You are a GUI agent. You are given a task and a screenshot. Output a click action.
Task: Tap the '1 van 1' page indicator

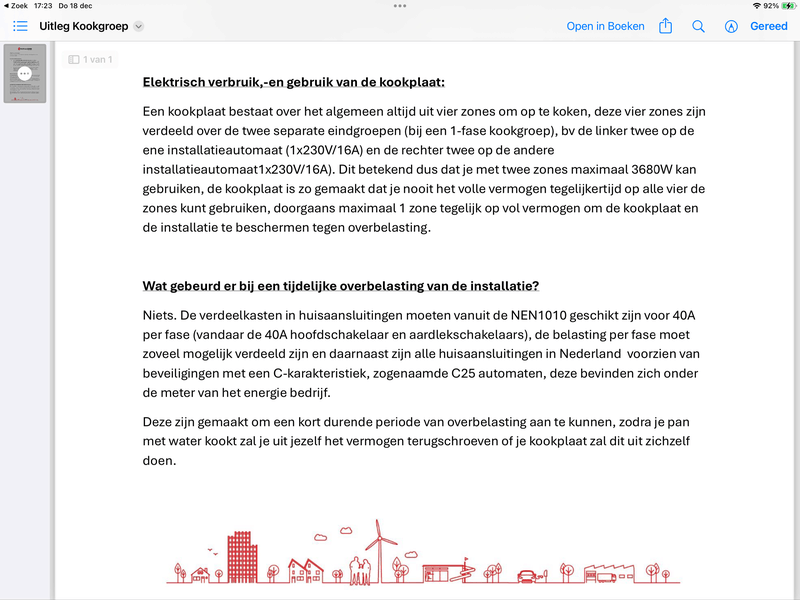click(90, 59)
